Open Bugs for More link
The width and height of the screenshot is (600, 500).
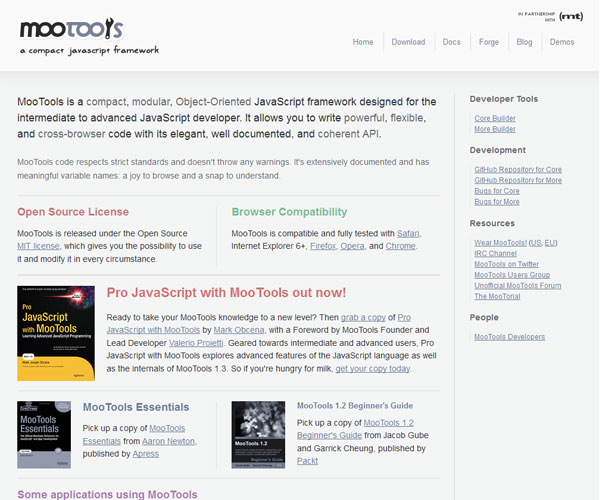point(497,201)
